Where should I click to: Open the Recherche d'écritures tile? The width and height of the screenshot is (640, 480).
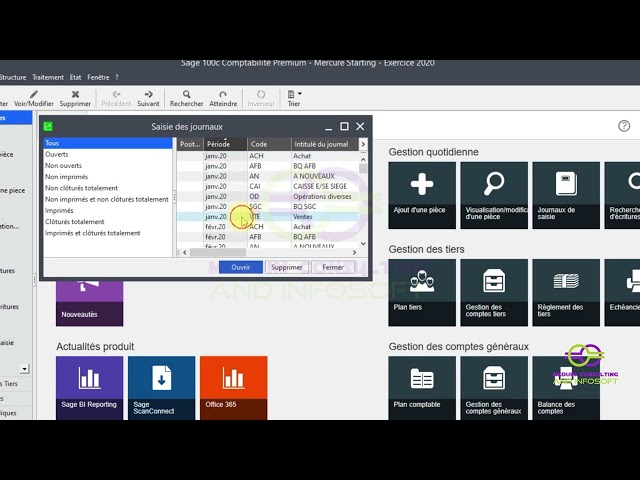click(622, 195)
